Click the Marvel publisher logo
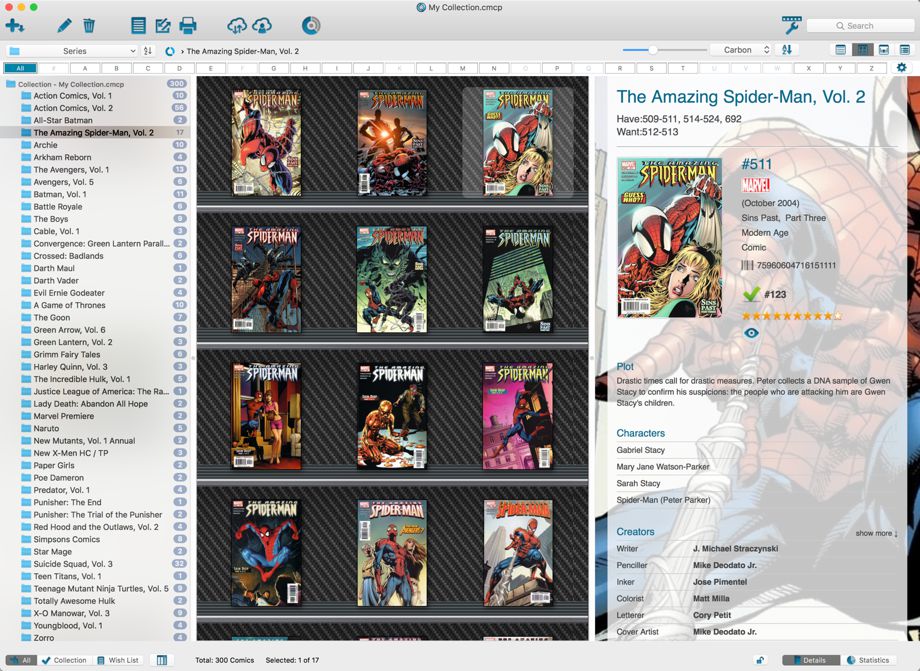920x671 pixels. tap(756, 185)
